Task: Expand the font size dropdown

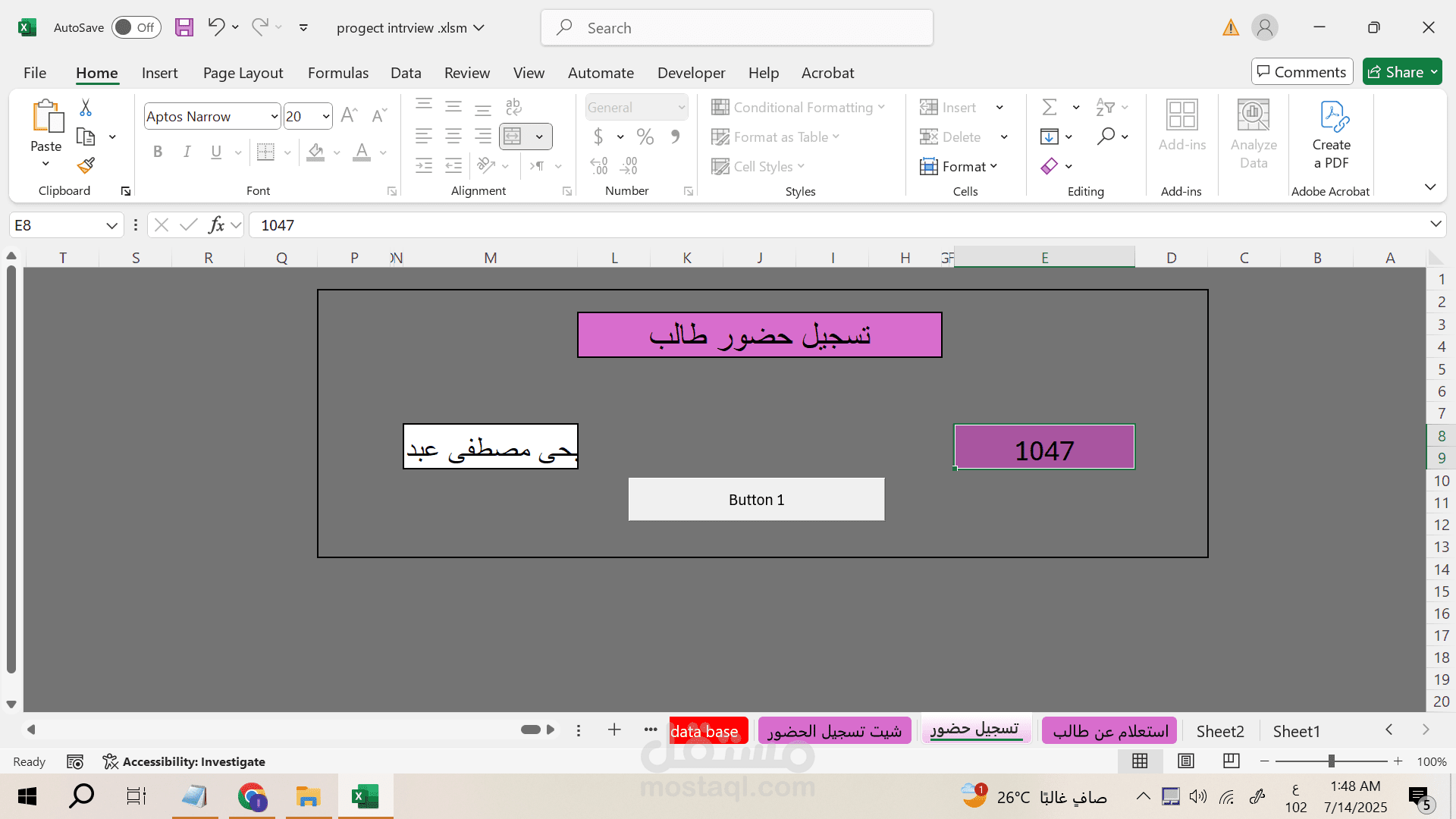Action: point(326,116)
